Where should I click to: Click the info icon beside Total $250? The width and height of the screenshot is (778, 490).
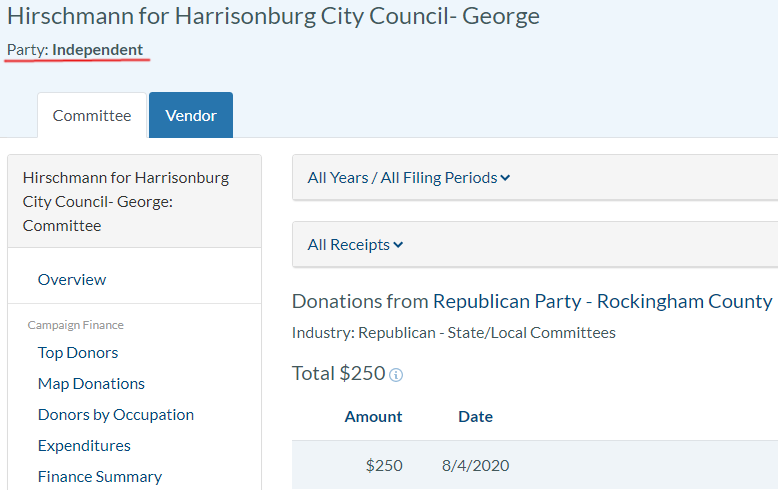click(396, 375)
